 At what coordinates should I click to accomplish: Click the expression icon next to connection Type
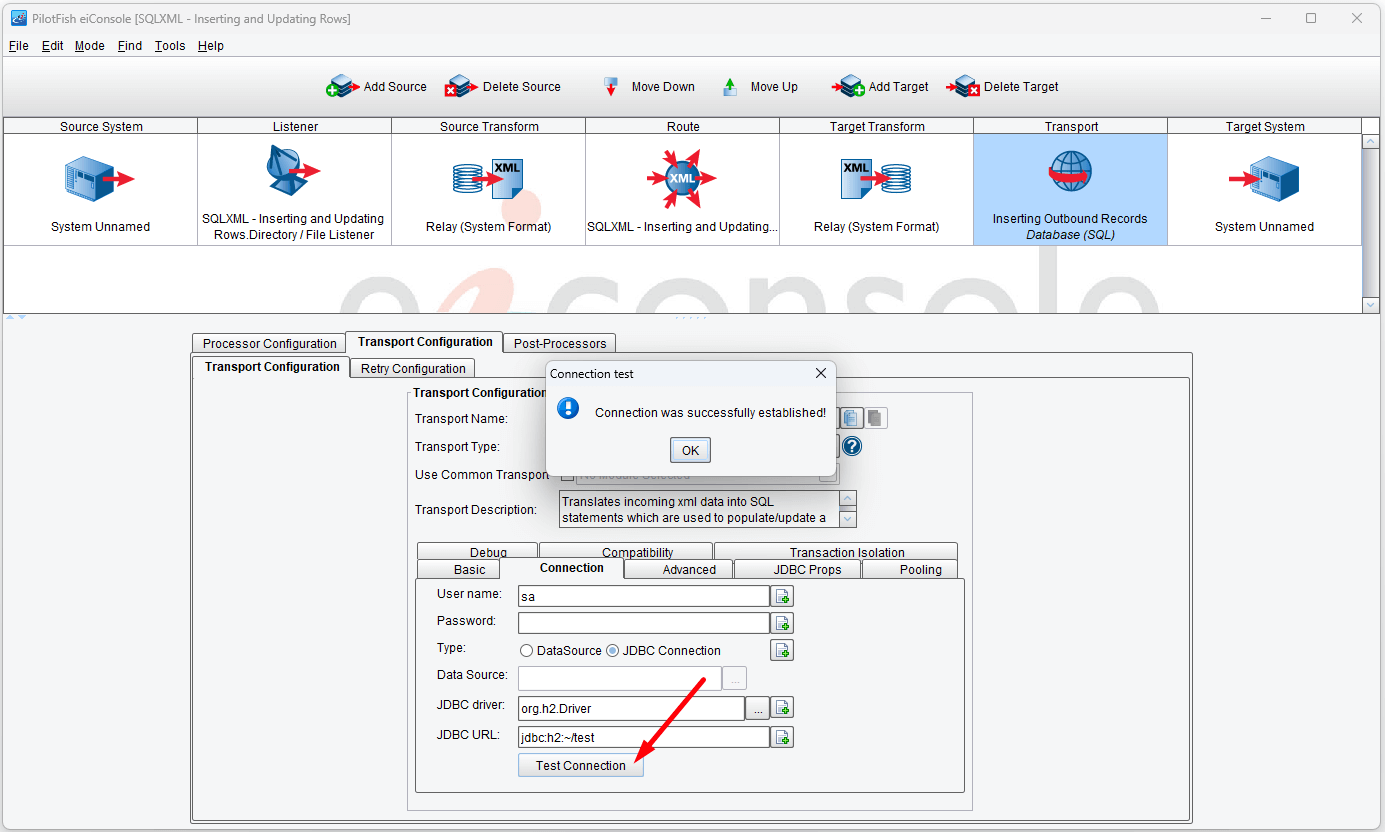tap(782, 650)
